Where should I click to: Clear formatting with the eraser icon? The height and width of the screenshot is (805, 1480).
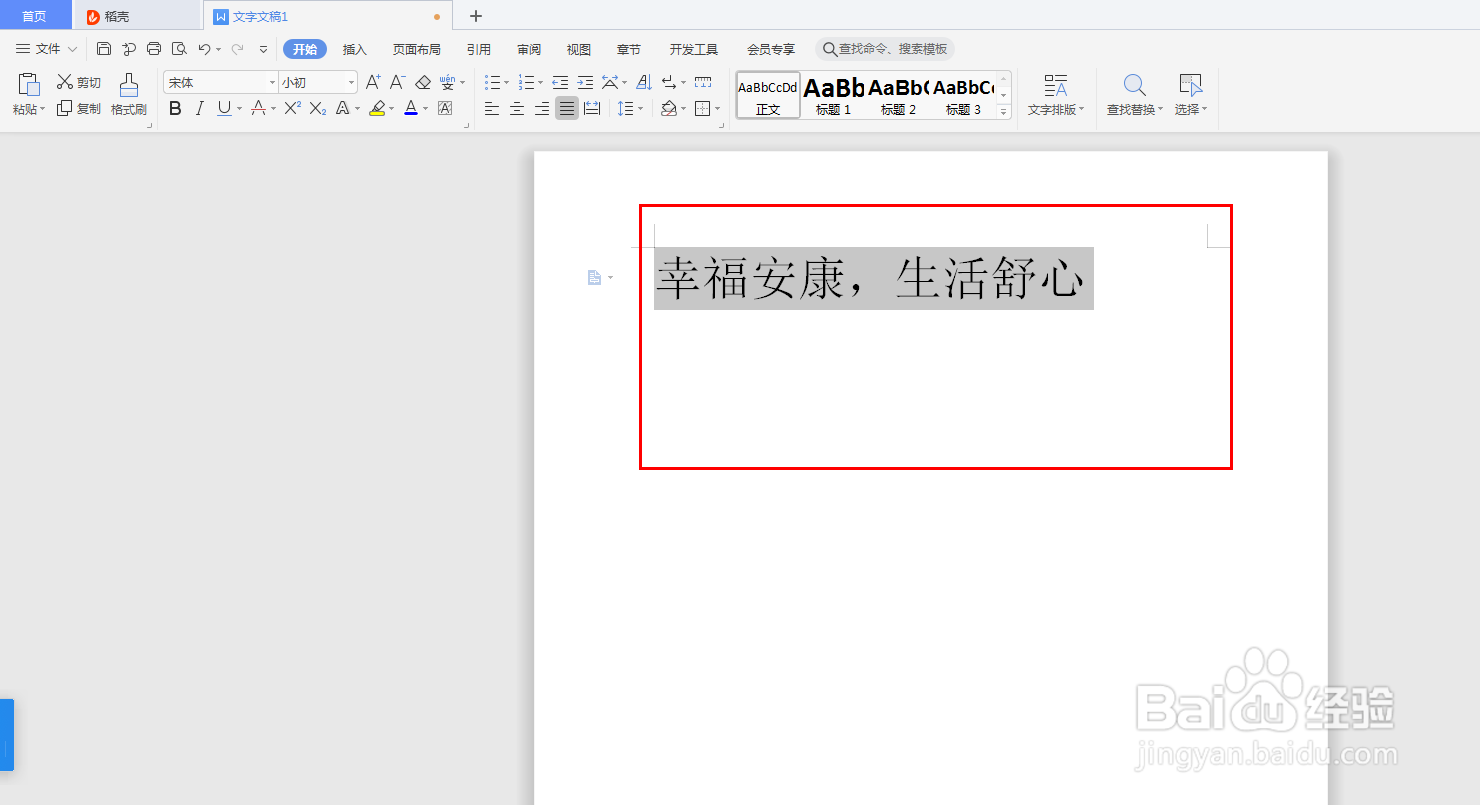[x=422, y=81]
